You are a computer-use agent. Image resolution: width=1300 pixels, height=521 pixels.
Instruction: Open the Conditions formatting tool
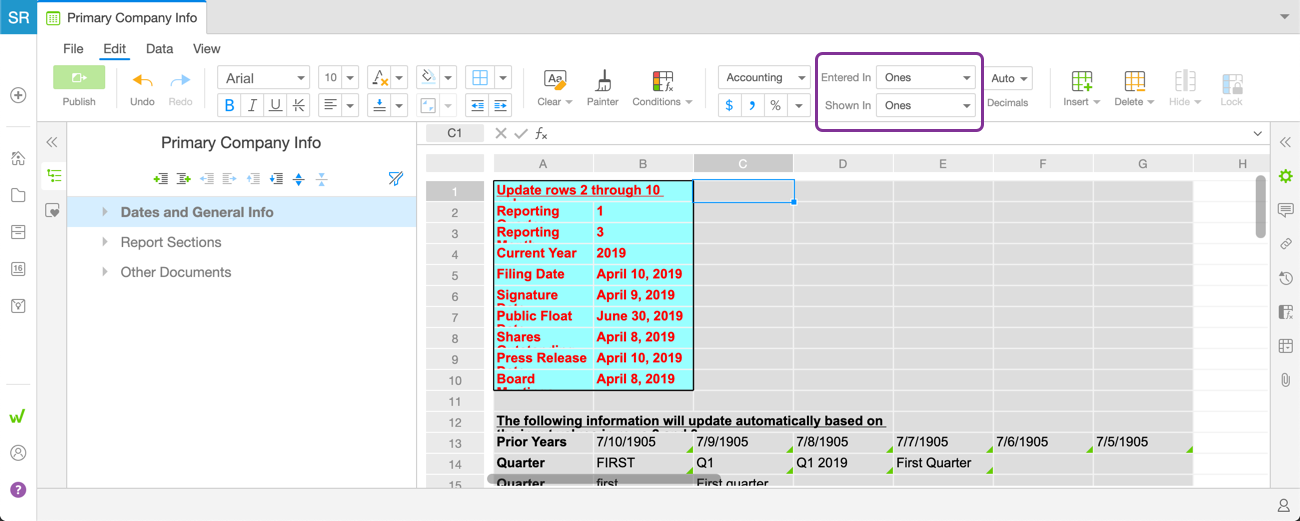[662, 81]
